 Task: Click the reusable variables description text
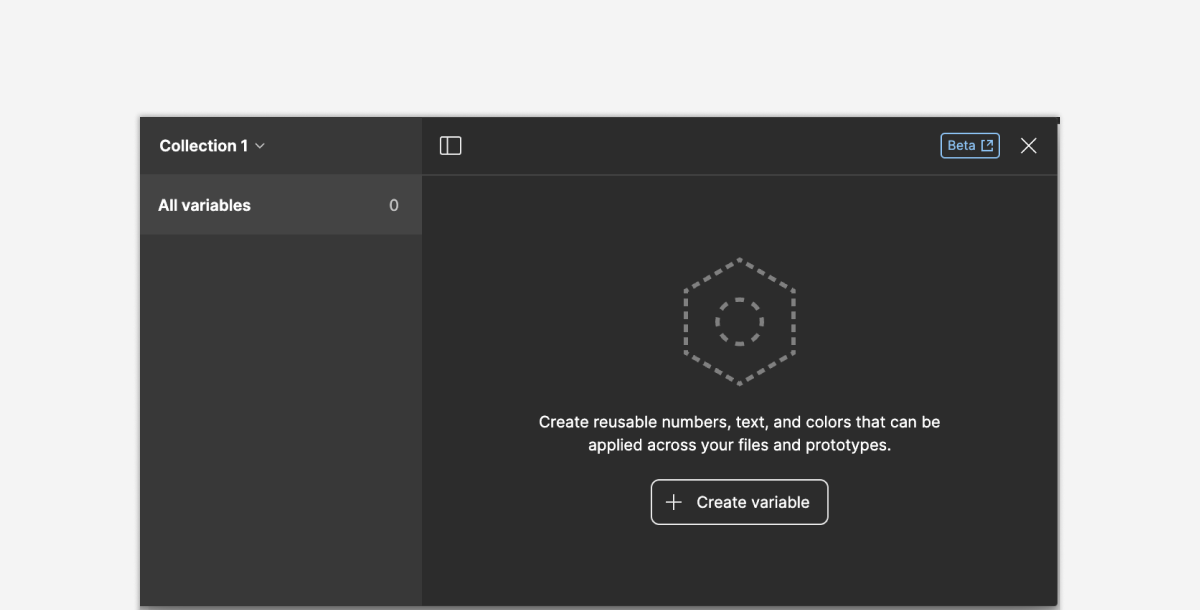point(739,433)
